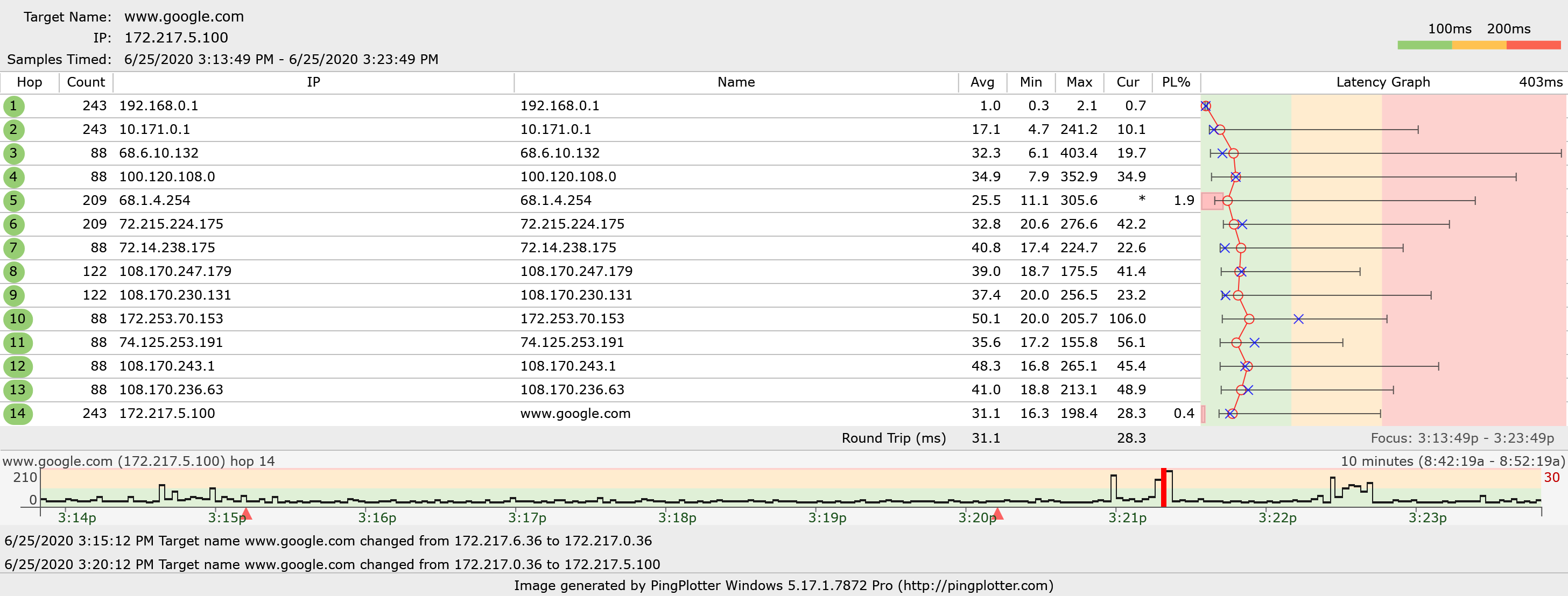Click the Name column header

(736, 82)
